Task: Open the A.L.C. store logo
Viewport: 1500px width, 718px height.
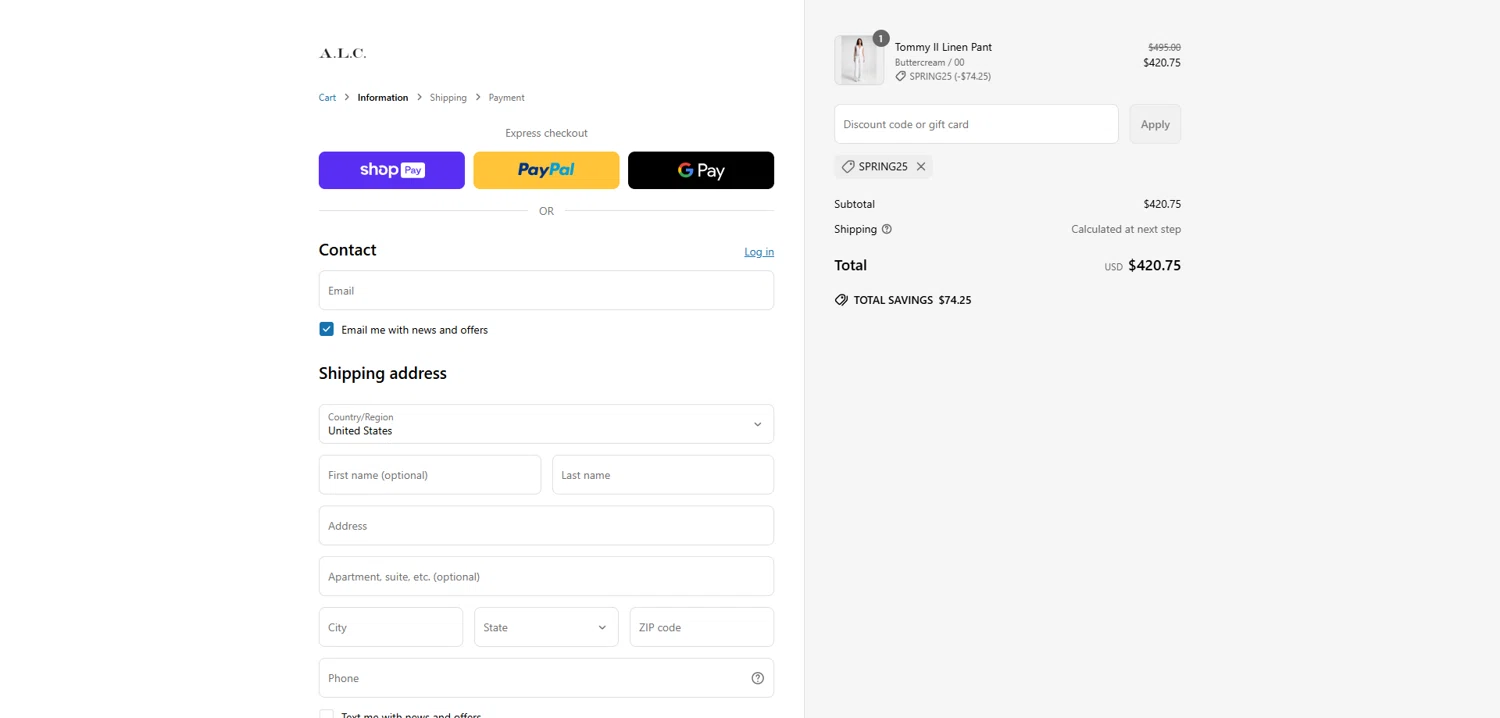Action: [x=342, y=53]
